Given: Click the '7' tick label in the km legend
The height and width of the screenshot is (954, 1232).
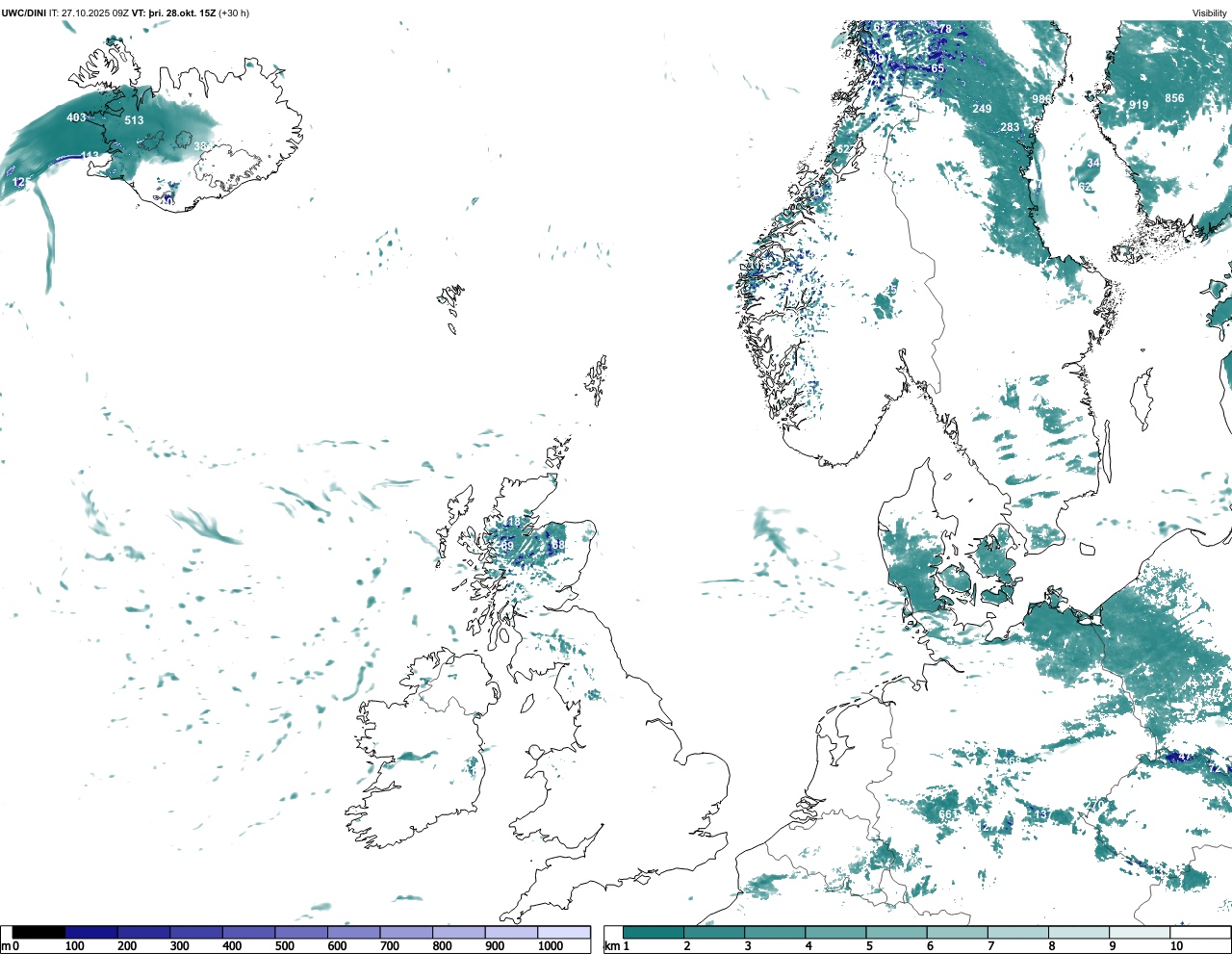Looking at the screenshot, I should (990, 946).
